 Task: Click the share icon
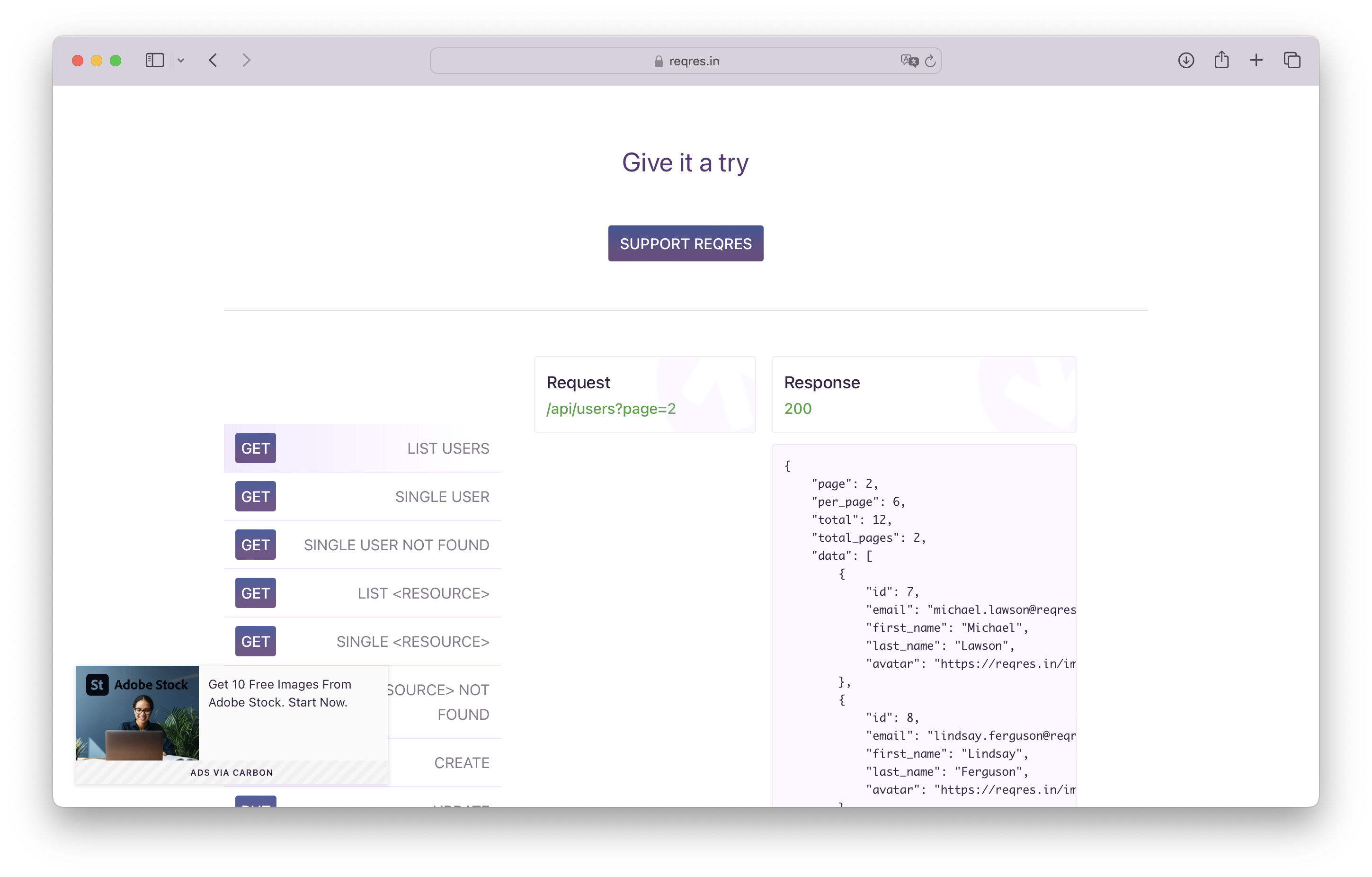click(1221, 61)
